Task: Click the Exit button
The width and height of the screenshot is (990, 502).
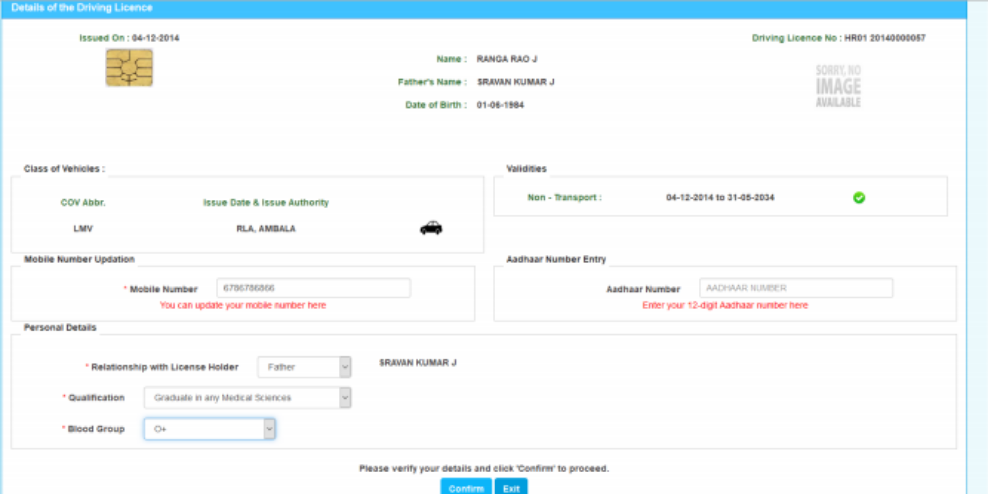Action: (x=510, y=489)
